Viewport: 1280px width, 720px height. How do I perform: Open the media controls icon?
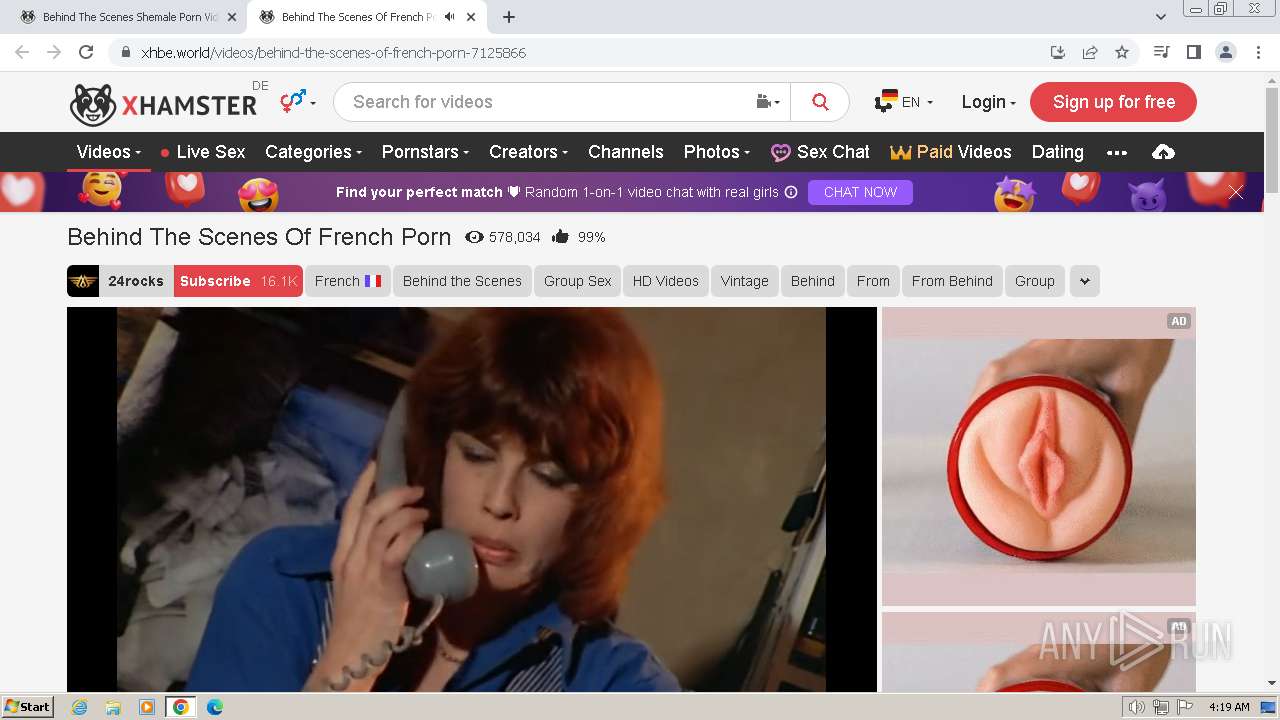(1161, 52)
